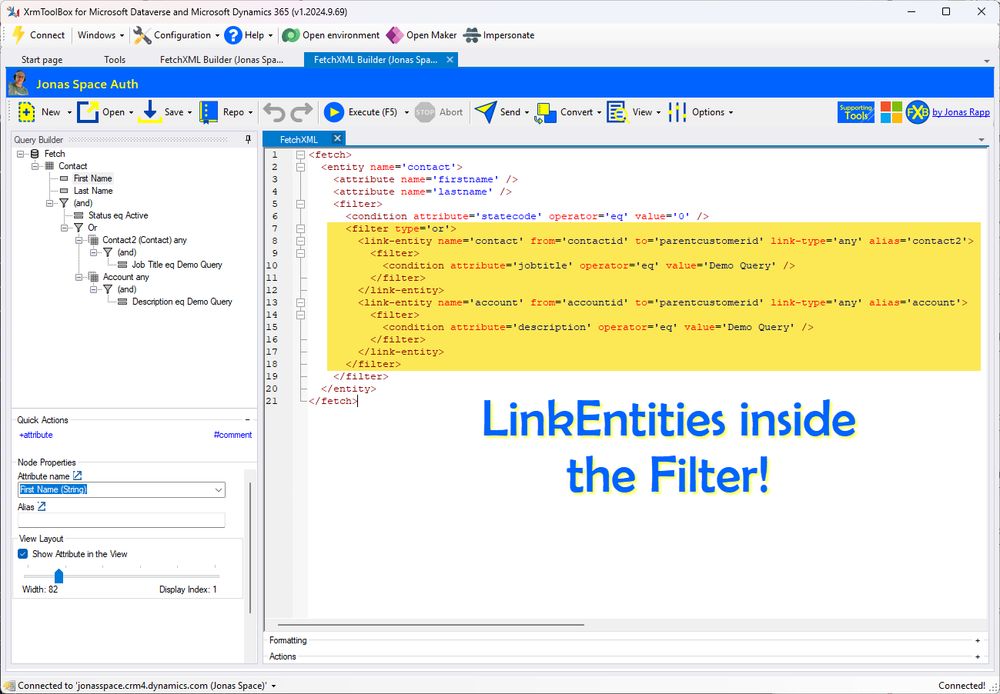The width and height of the screenshot is (1000, 694).
Task: Click the Help question mark icon
Action: click(233, 35)
